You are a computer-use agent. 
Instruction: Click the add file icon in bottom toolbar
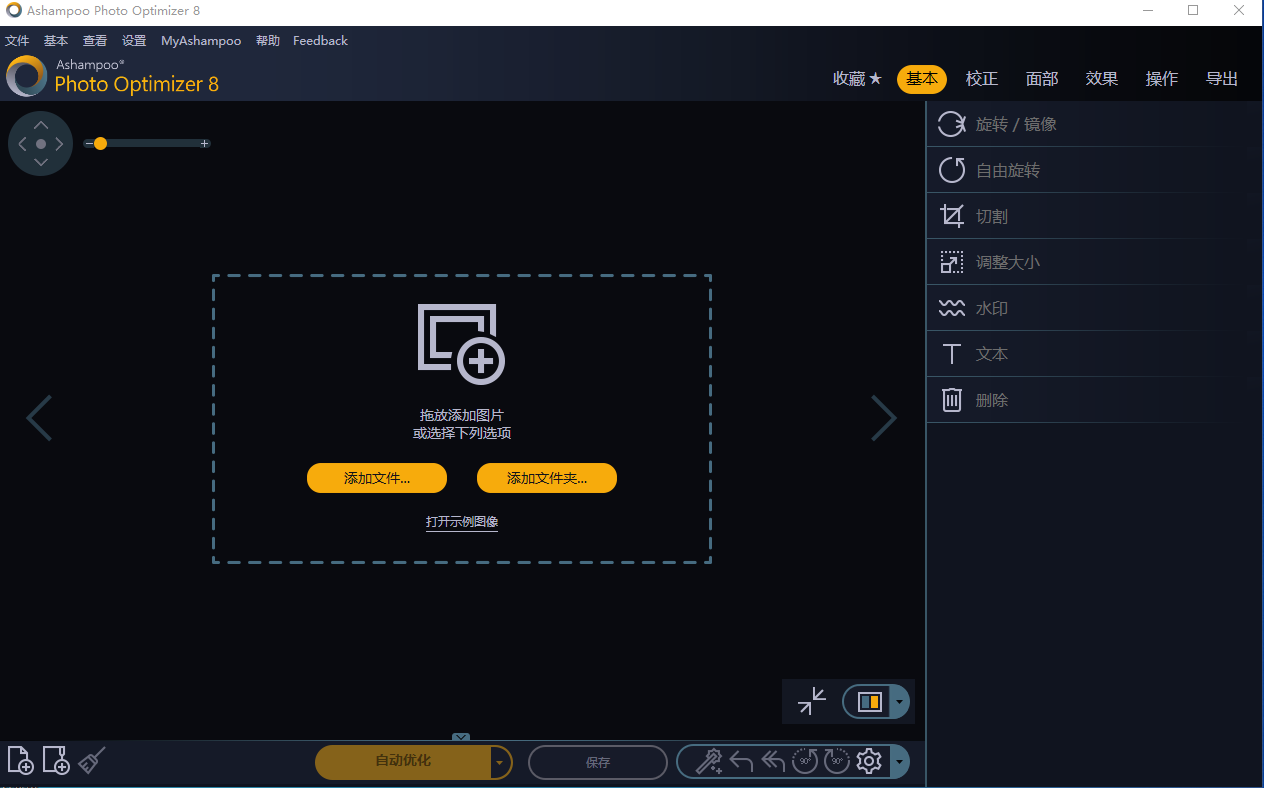click(x=20, y=760)
